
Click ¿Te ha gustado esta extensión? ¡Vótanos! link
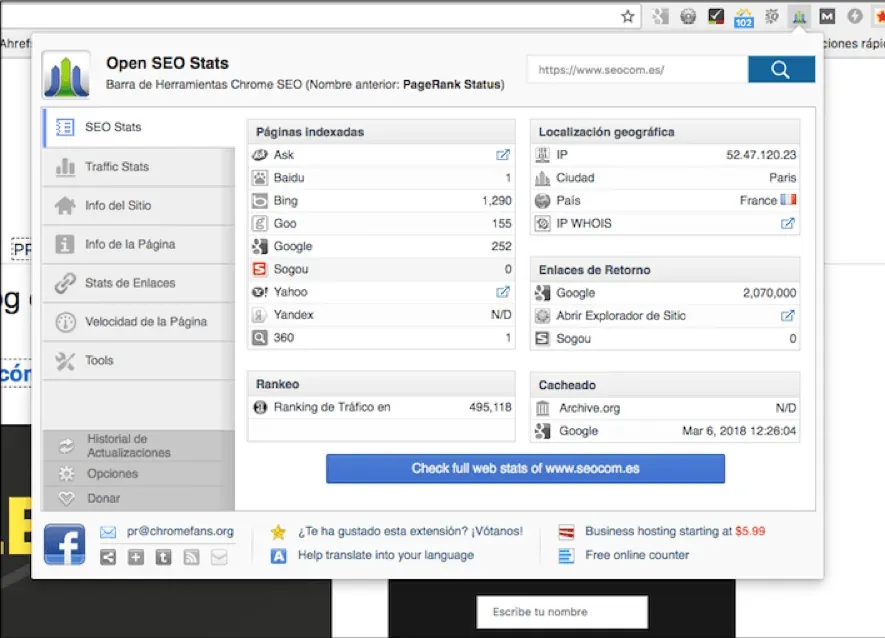point(410,531)
